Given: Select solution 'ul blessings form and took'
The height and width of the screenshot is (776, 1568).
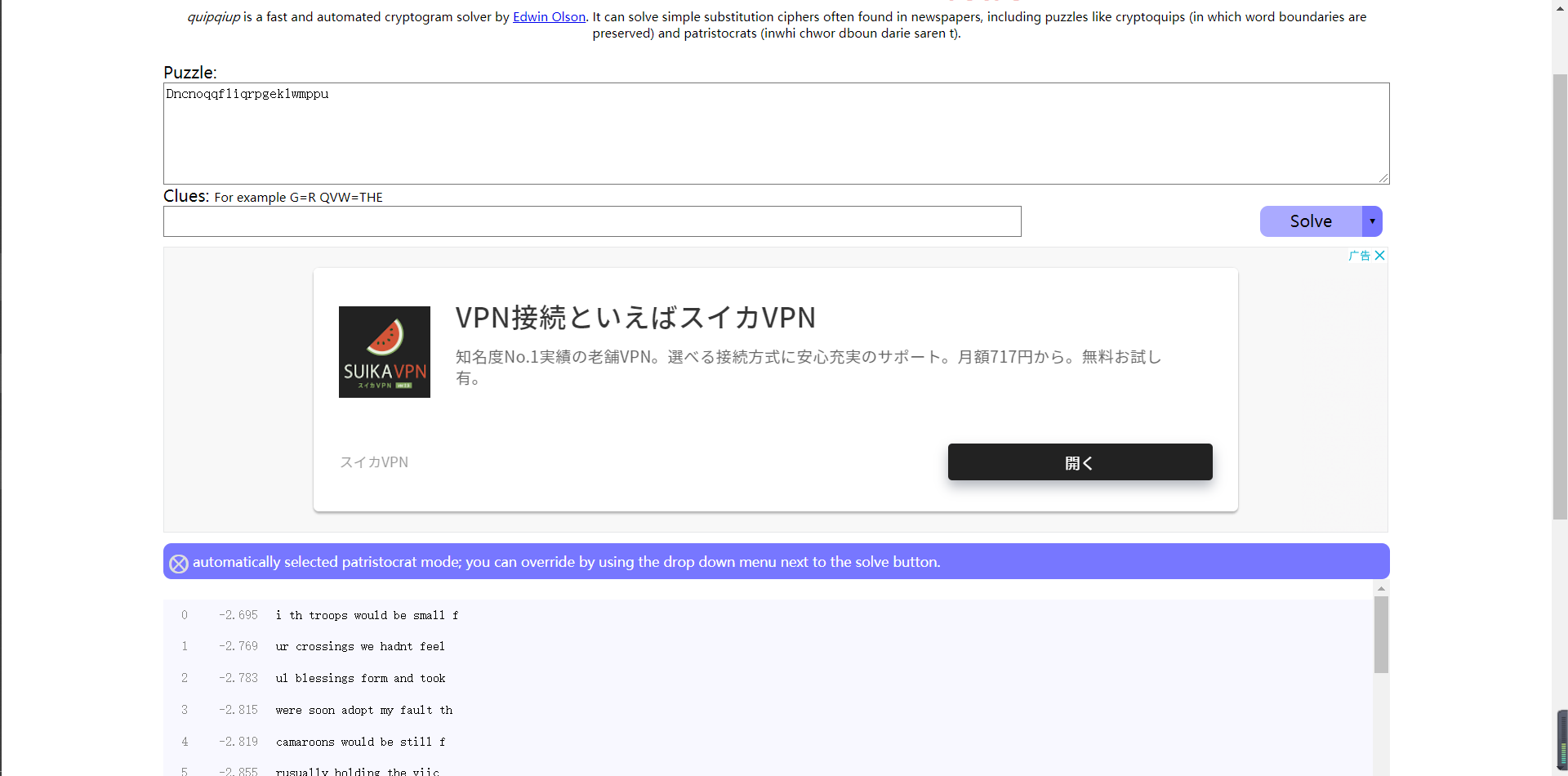Looking at the screenshot, I should click(360, 678).
